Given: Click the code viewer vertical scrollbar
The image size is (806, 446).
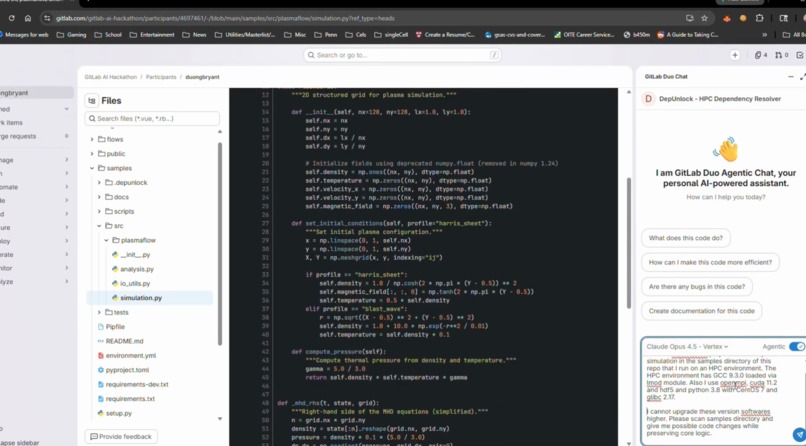Looking at the screenshot, I should 628,243.
